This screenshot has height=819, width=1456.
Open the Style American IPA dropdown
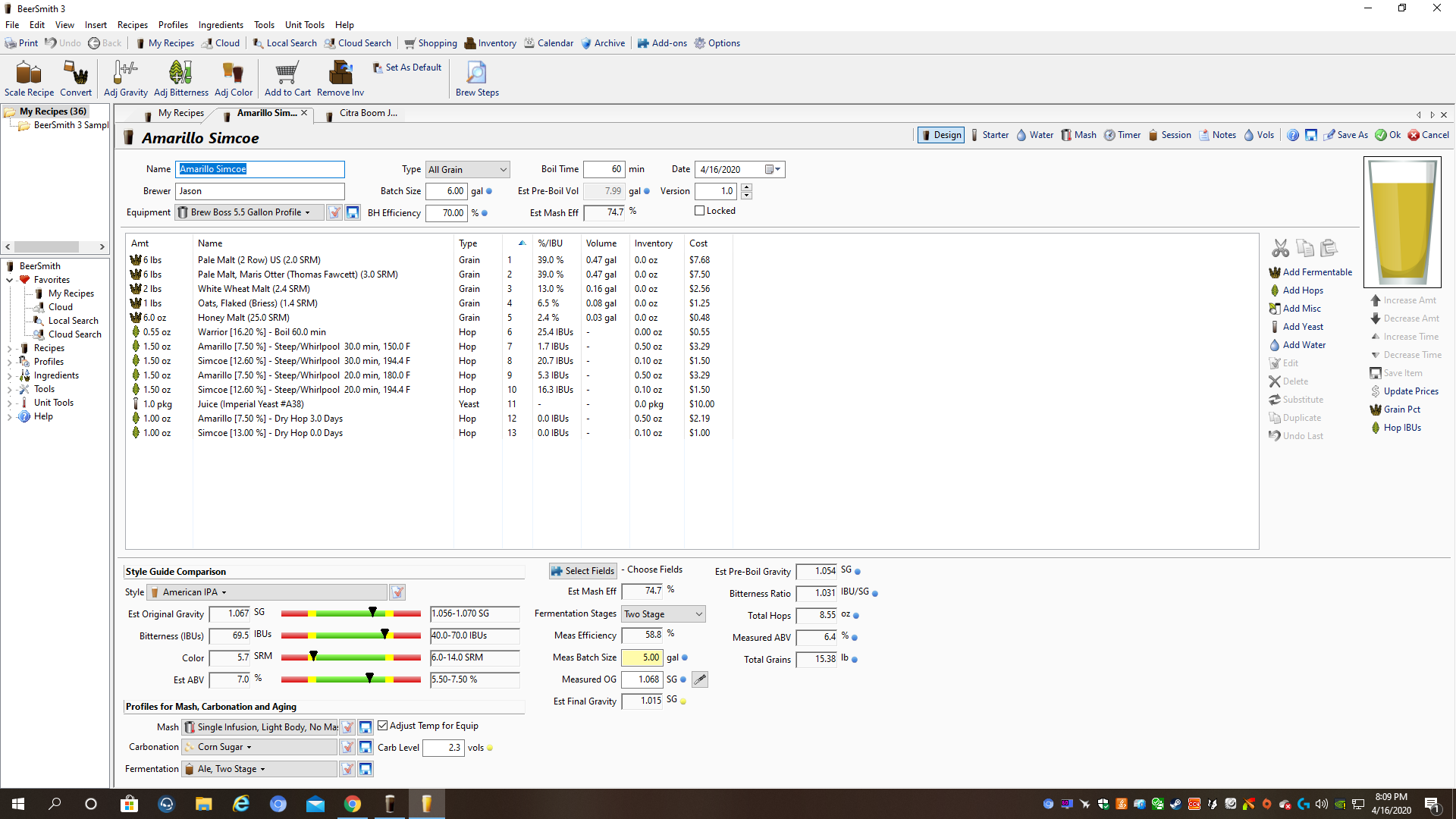pos(267,592)
